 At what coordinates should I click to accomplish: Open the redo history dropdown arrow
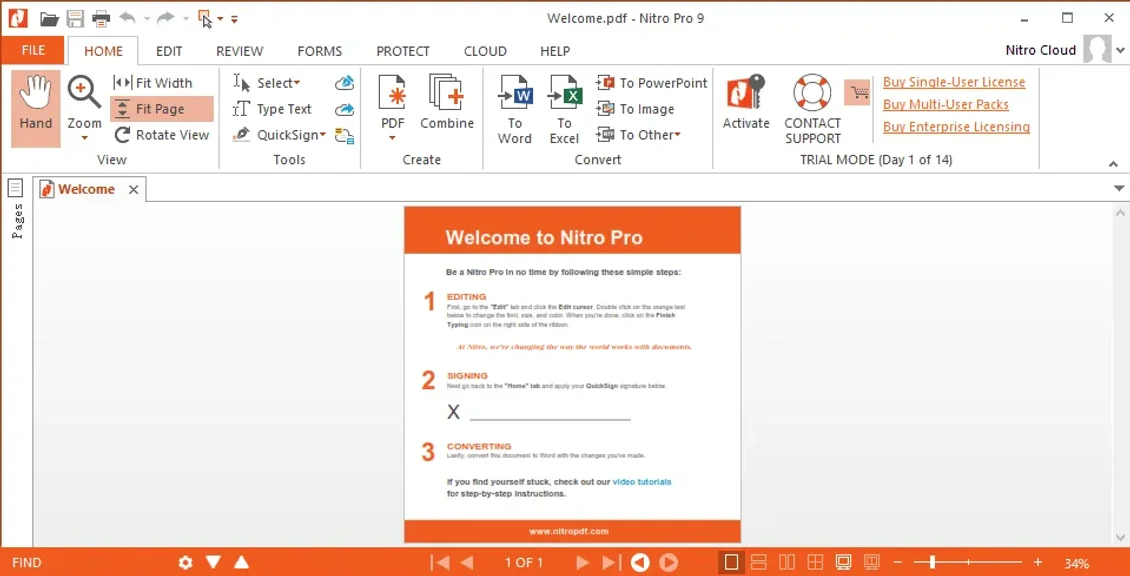[x=185, y=19]
